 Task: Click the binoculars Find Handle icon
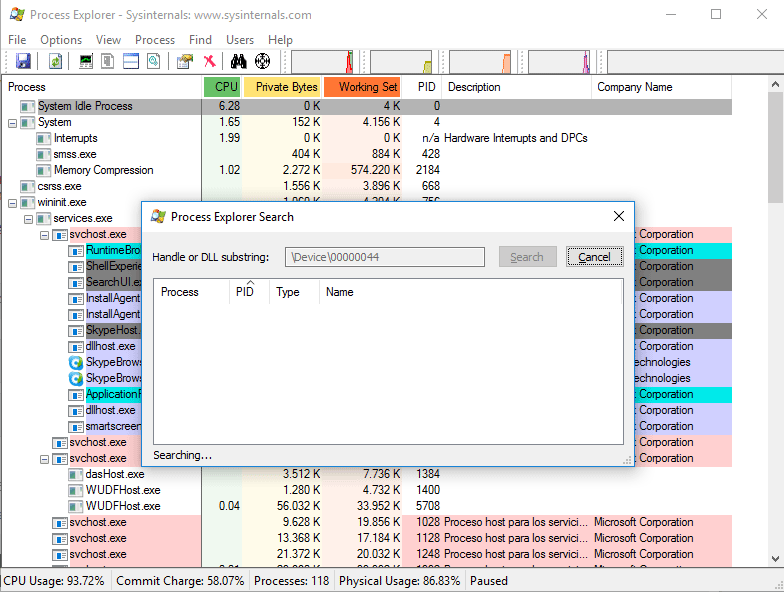pyautogui.click(x=238, y=62)
